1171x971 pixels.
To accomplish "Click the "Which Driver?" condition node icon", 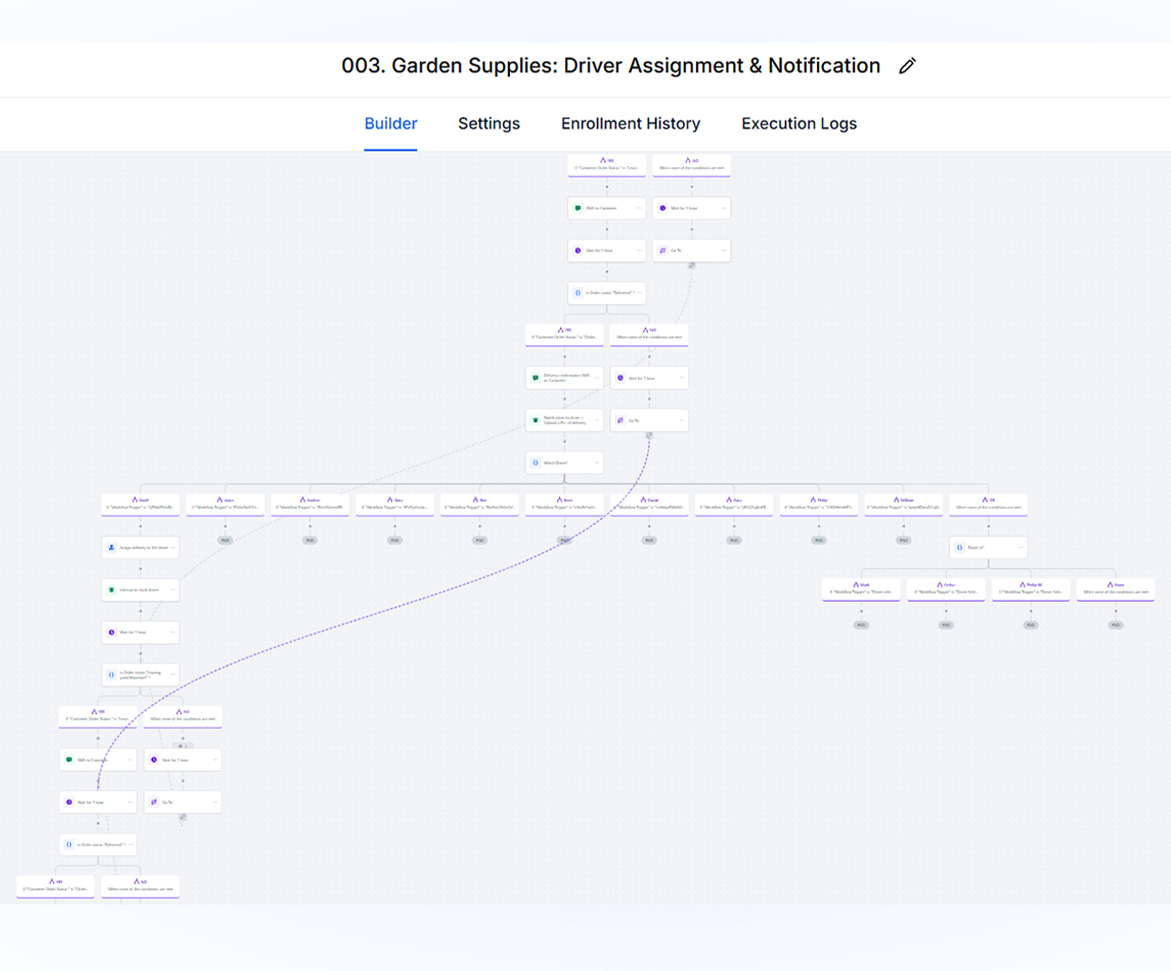I will (536, 463).
